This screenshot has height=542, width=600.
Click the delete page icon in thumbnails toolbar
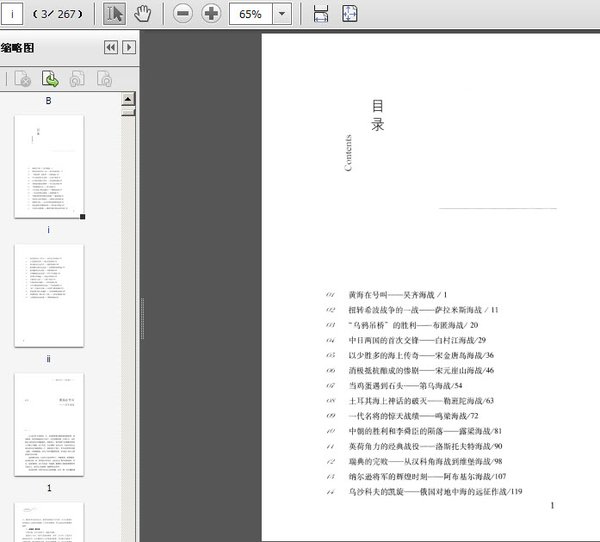[x=23, y=78]
